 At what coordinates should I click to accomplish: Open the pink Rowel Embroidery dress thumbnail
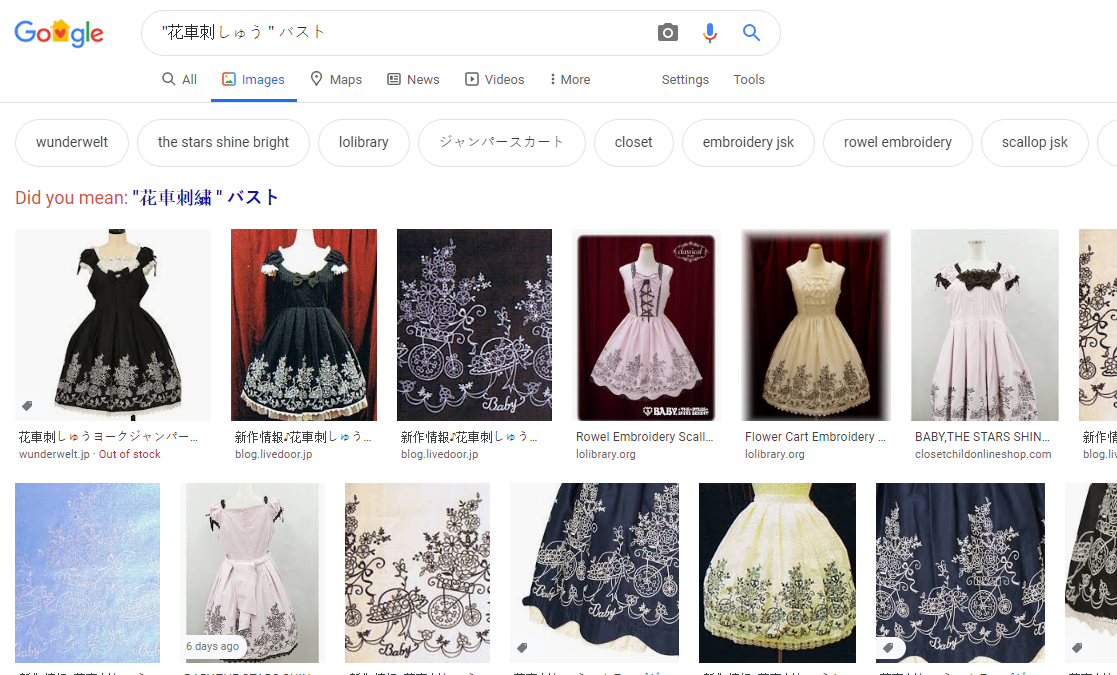[645, 325]
